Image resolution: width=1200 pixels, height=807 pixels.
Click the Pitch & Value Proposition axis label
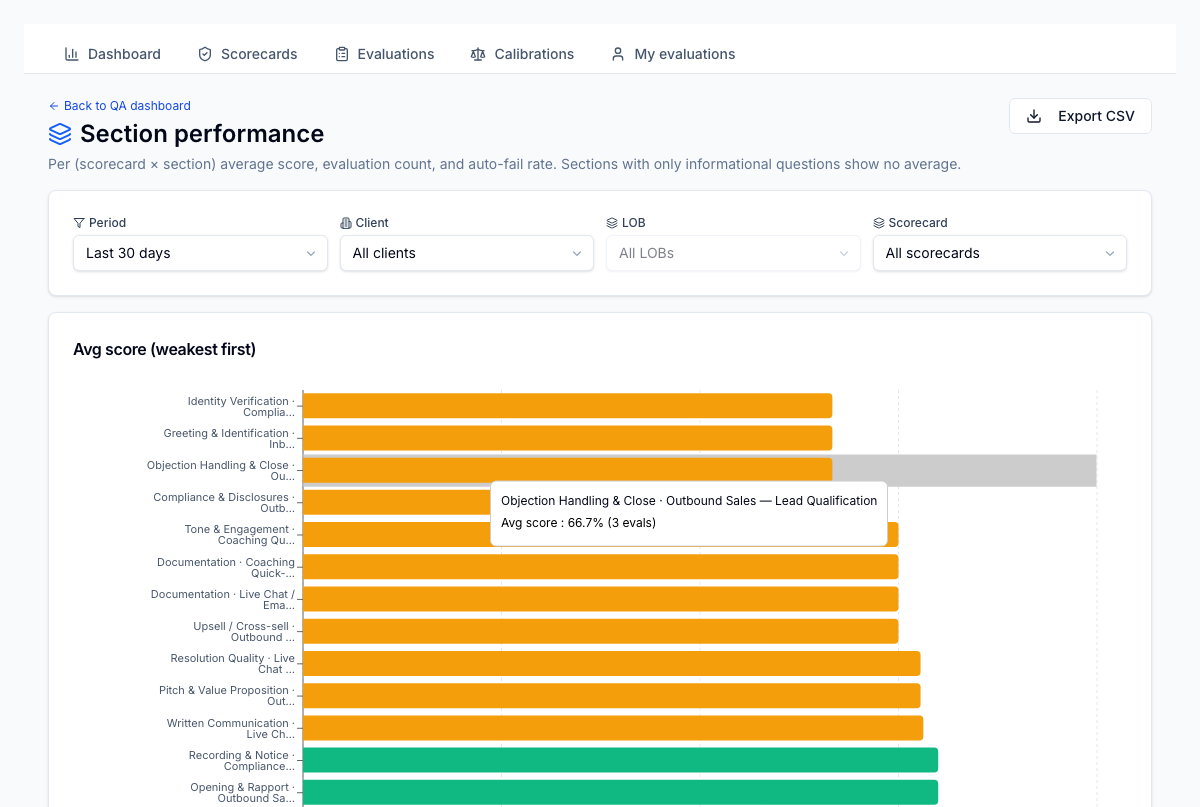[x=227, y=697]
